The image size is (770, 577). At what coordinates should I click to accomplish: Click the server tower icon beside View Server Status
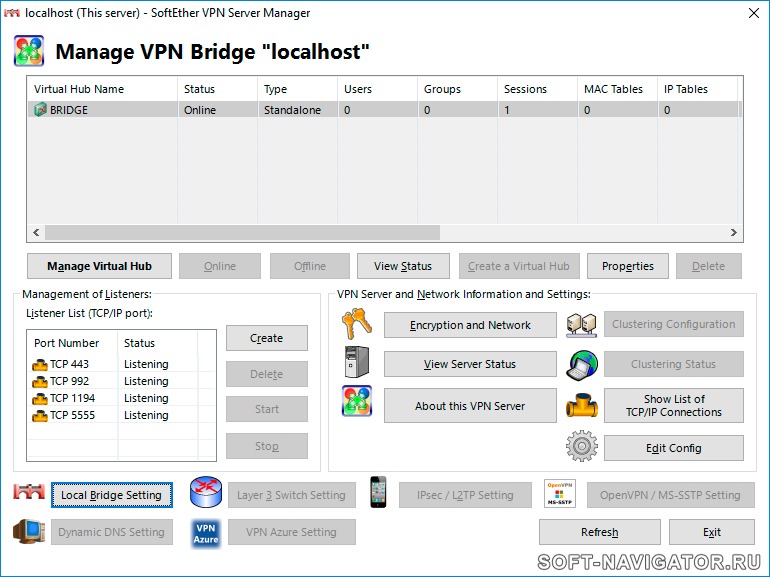point(357,362)
